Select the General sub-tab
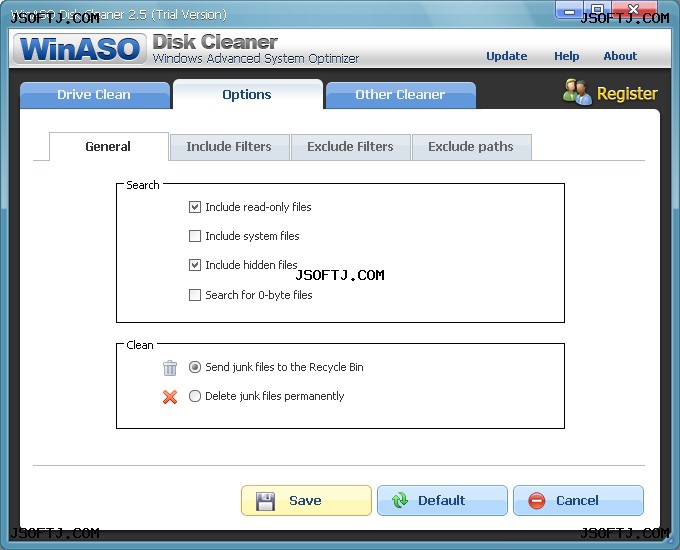The height and width of the screenshot is (550, 680). pyautogui.click(x=108, y=147)
